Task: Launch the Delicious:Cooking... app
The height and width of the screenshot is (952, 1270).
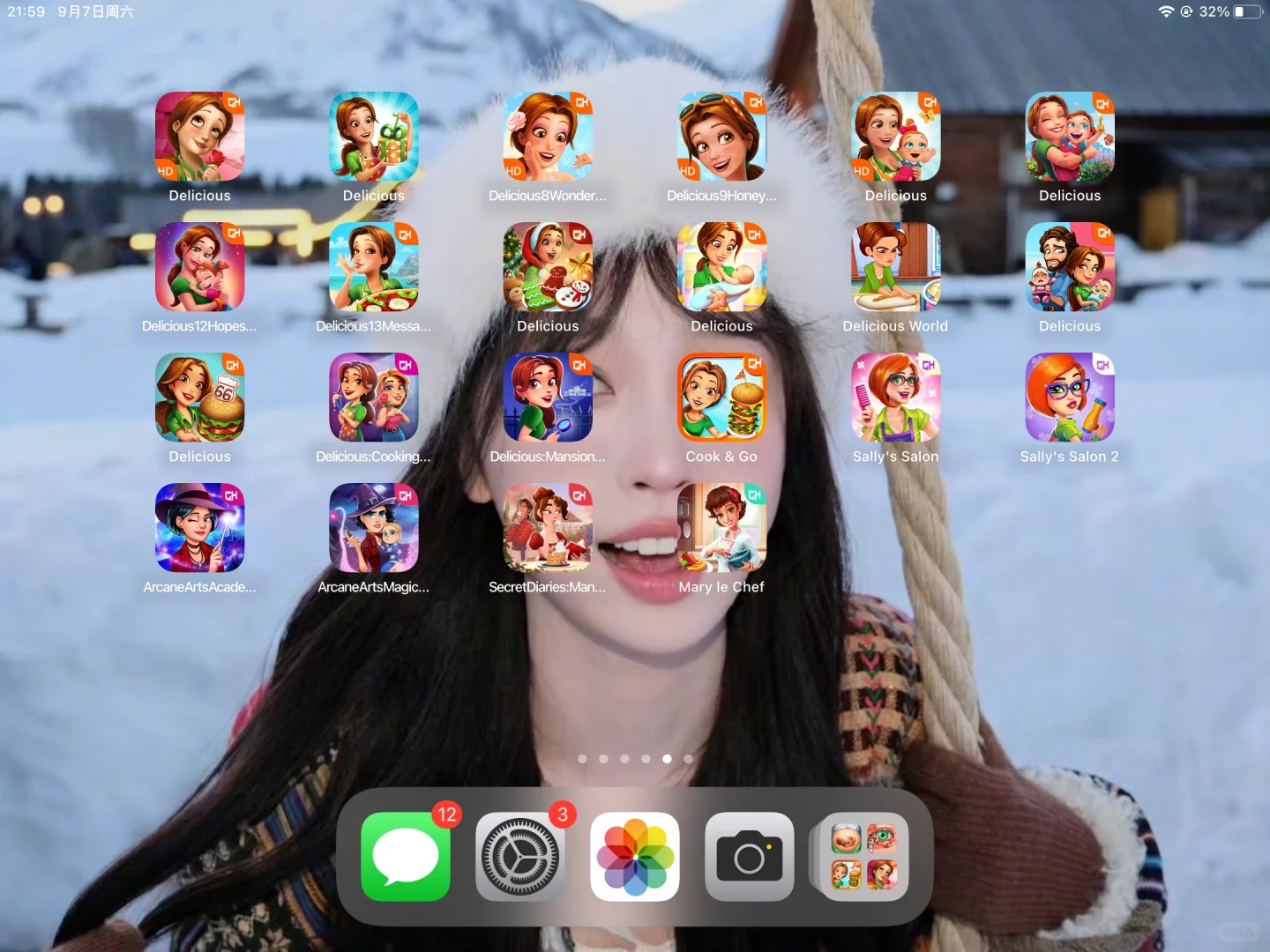Action: pos(374,398)
